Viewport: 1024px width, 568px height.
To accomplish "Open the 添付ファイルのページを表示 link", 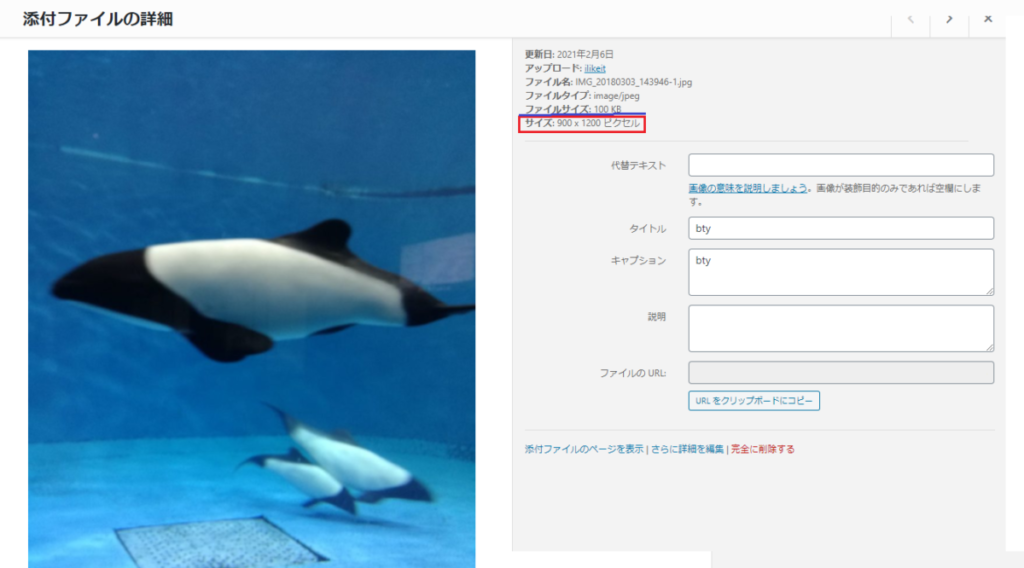I will [x=584, y=449].
